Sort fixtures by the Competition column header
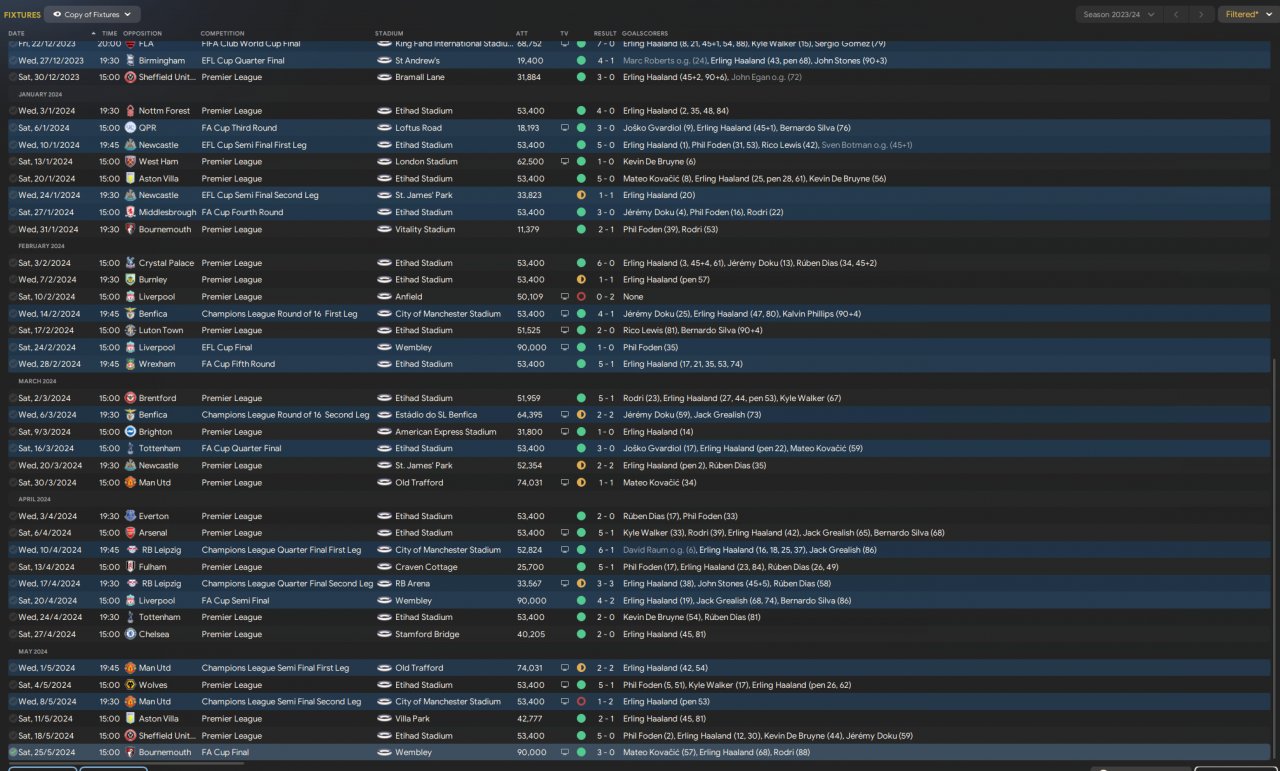 (x=222, y=33)
